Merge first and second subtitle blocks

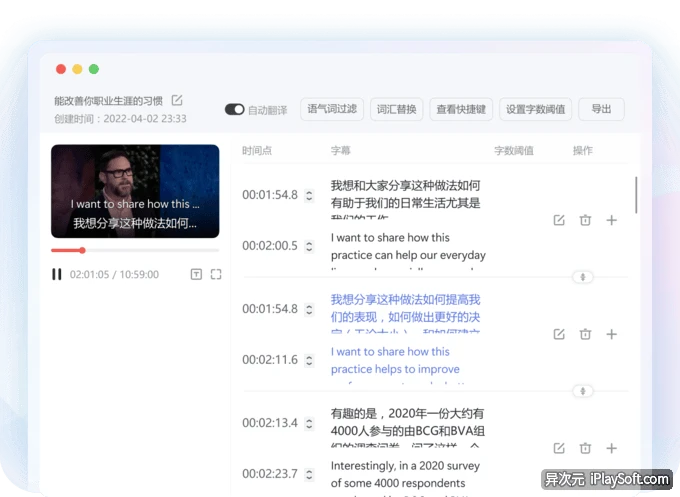tap(583, 277)
